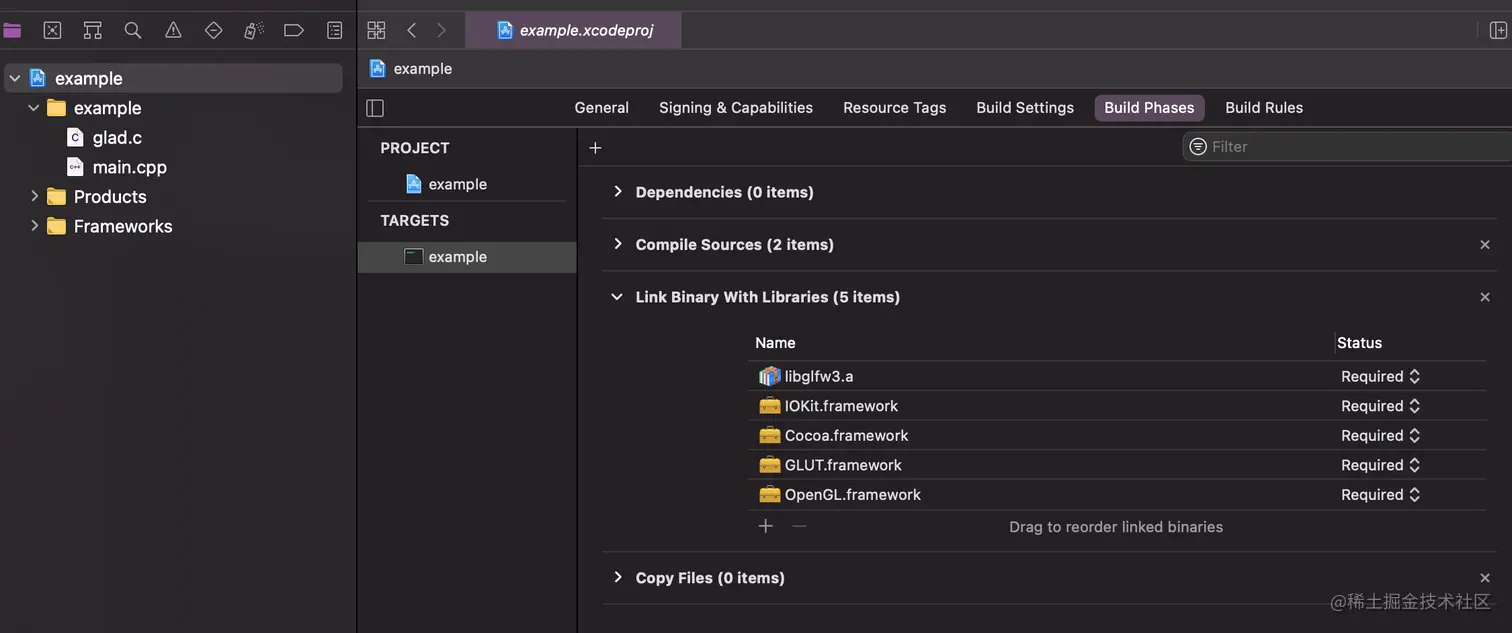
Task: Collapse the example folder group
Action: point(34,108)
